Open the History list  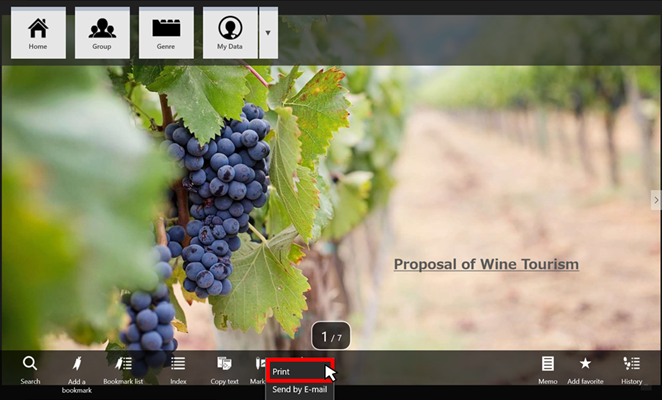632,370
